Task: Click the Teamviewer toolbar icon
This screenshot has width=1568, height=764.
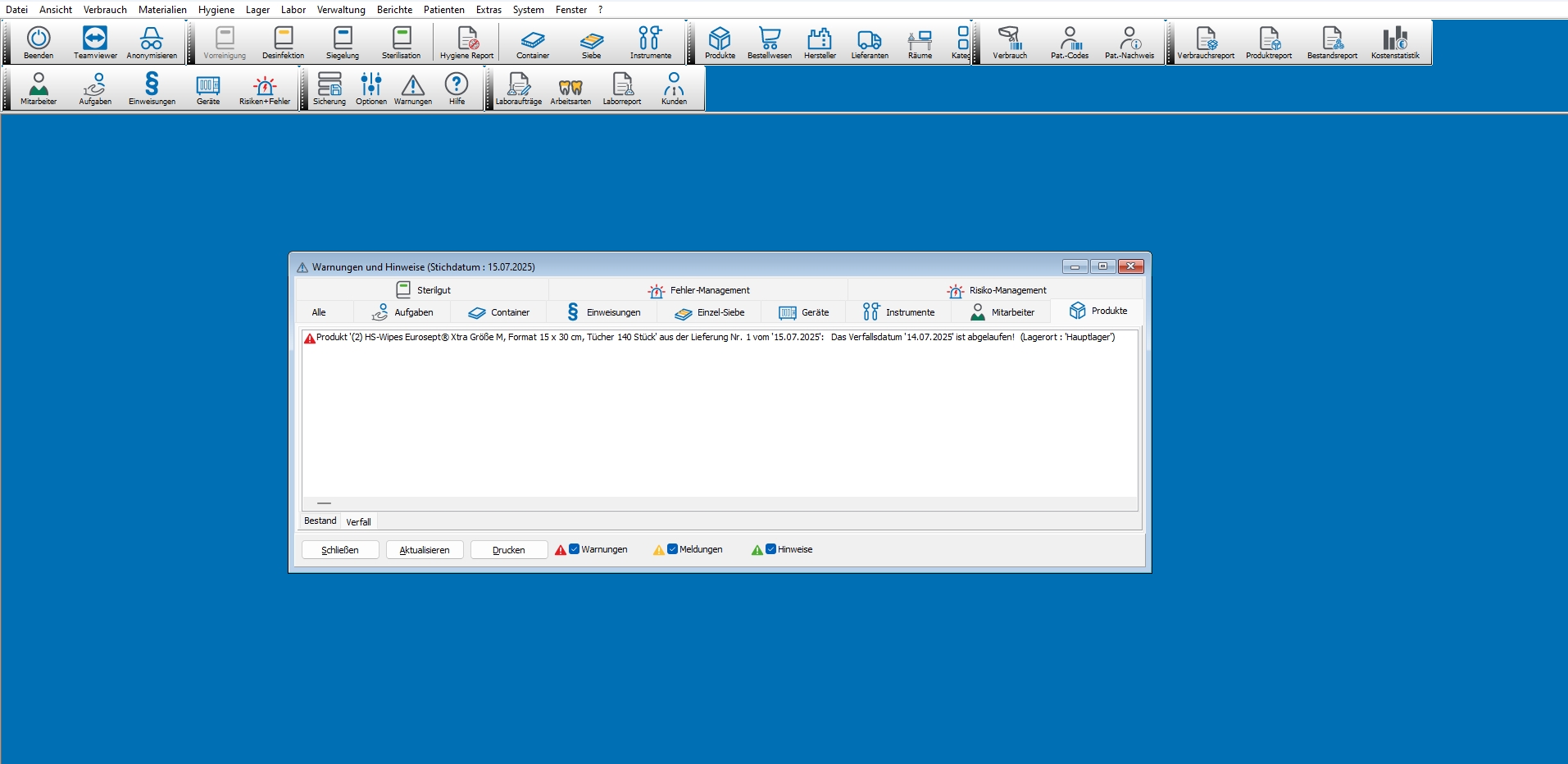Action: pos(95,43)
